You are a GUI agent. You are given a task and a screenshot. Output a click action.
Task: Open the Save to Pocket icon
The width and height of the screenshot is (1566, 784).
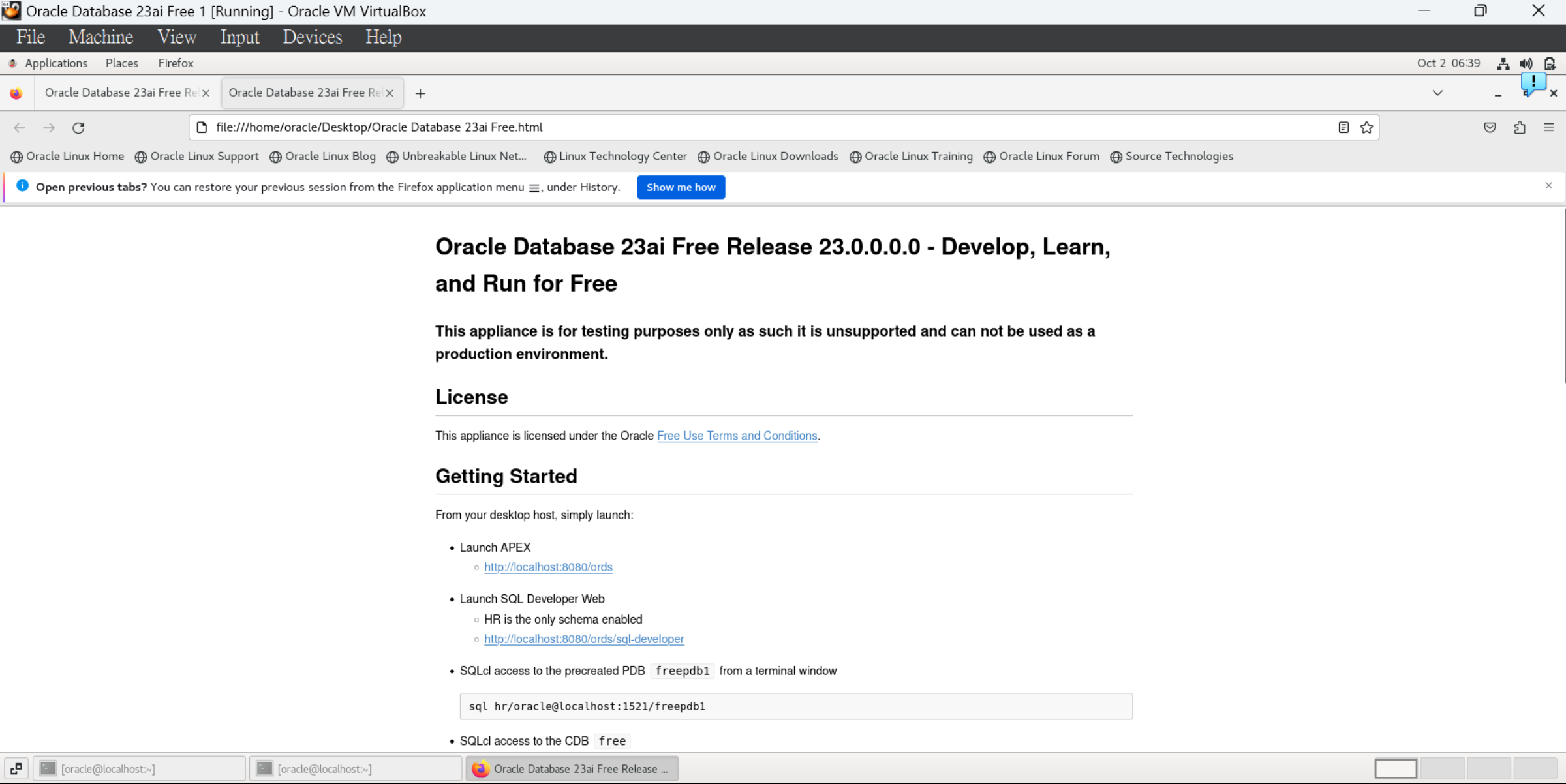coord(1490,128)
